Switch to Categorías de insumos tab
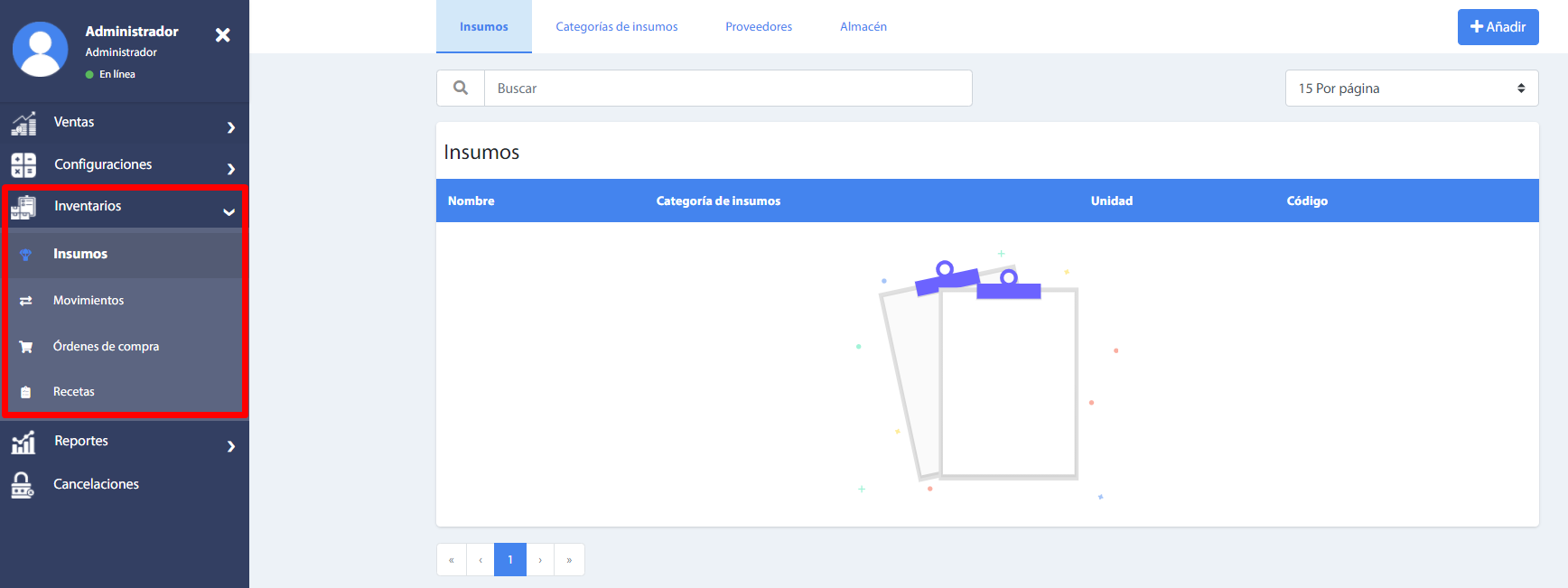Image resolution: width=1568 pixels, height=588 pixels. click(616, 27)
